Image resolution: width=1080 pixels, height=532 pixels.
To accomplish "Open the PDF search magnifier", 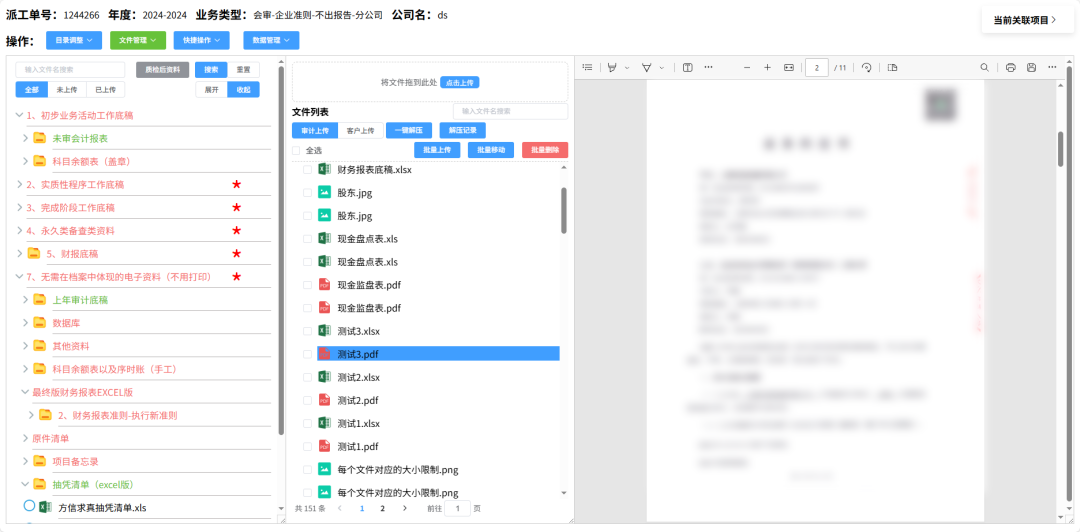I will click(984, 67).
